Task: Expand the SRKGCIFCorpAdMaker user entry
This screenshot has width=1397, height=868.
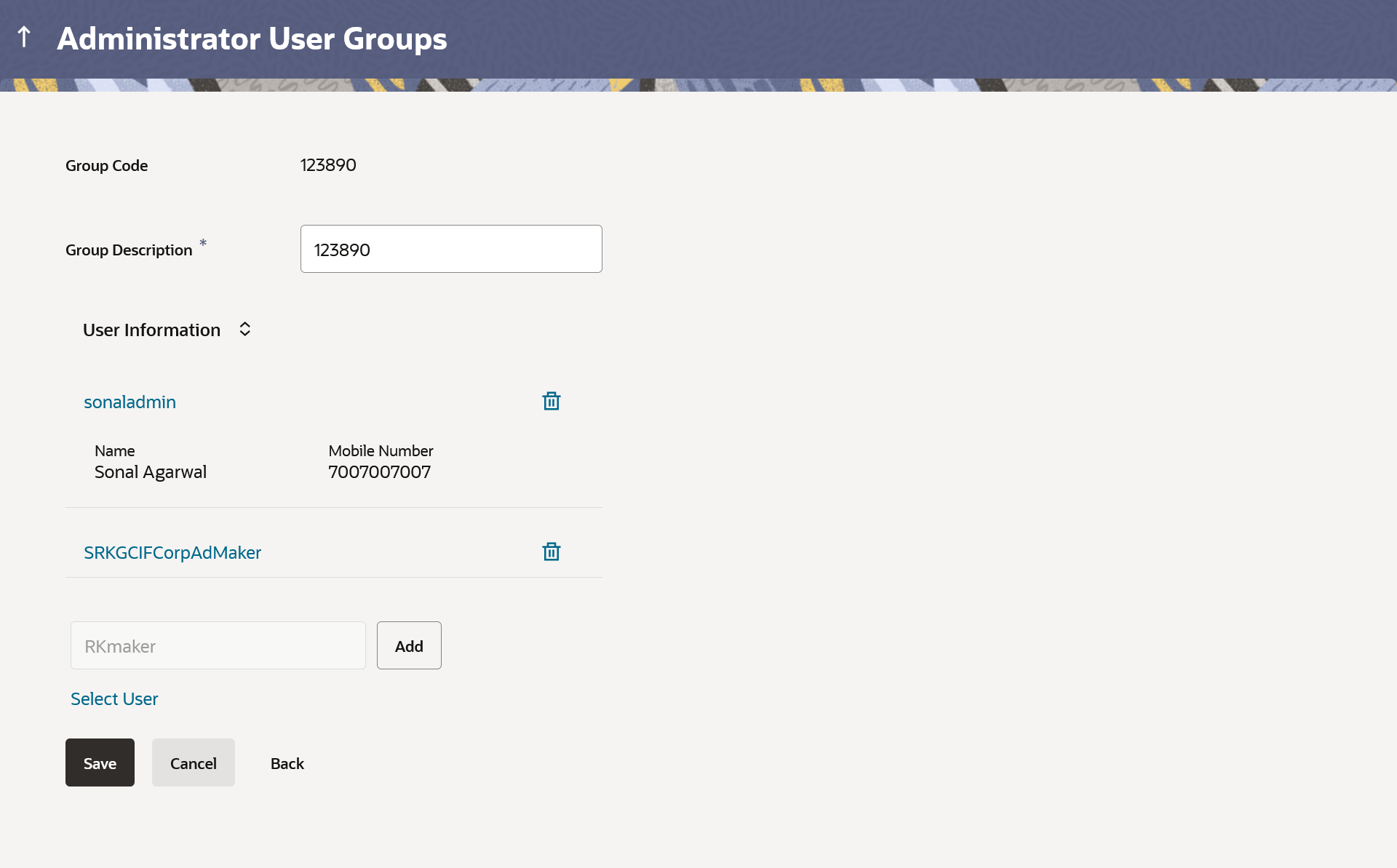Action: coord(172,553)
